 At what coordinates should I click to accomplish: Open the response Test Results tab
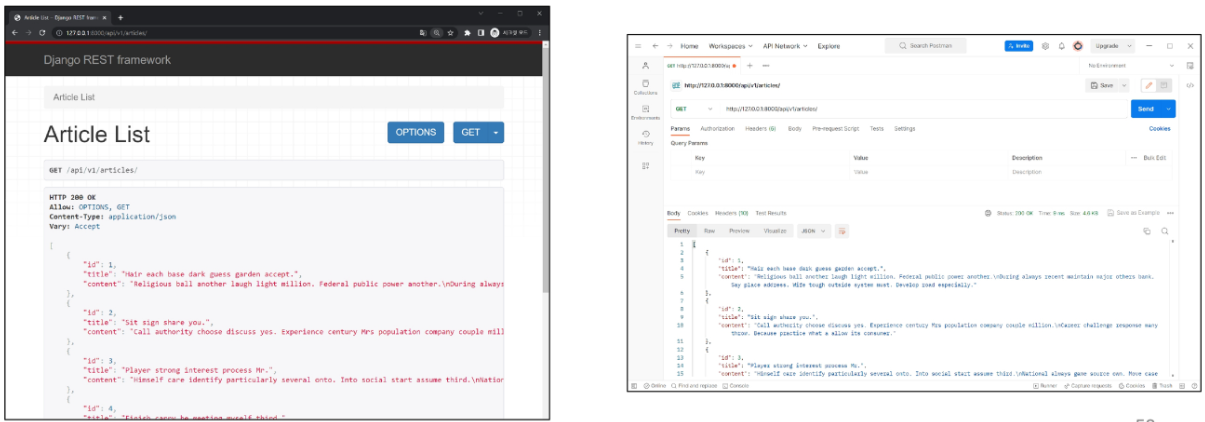point(770,213)
